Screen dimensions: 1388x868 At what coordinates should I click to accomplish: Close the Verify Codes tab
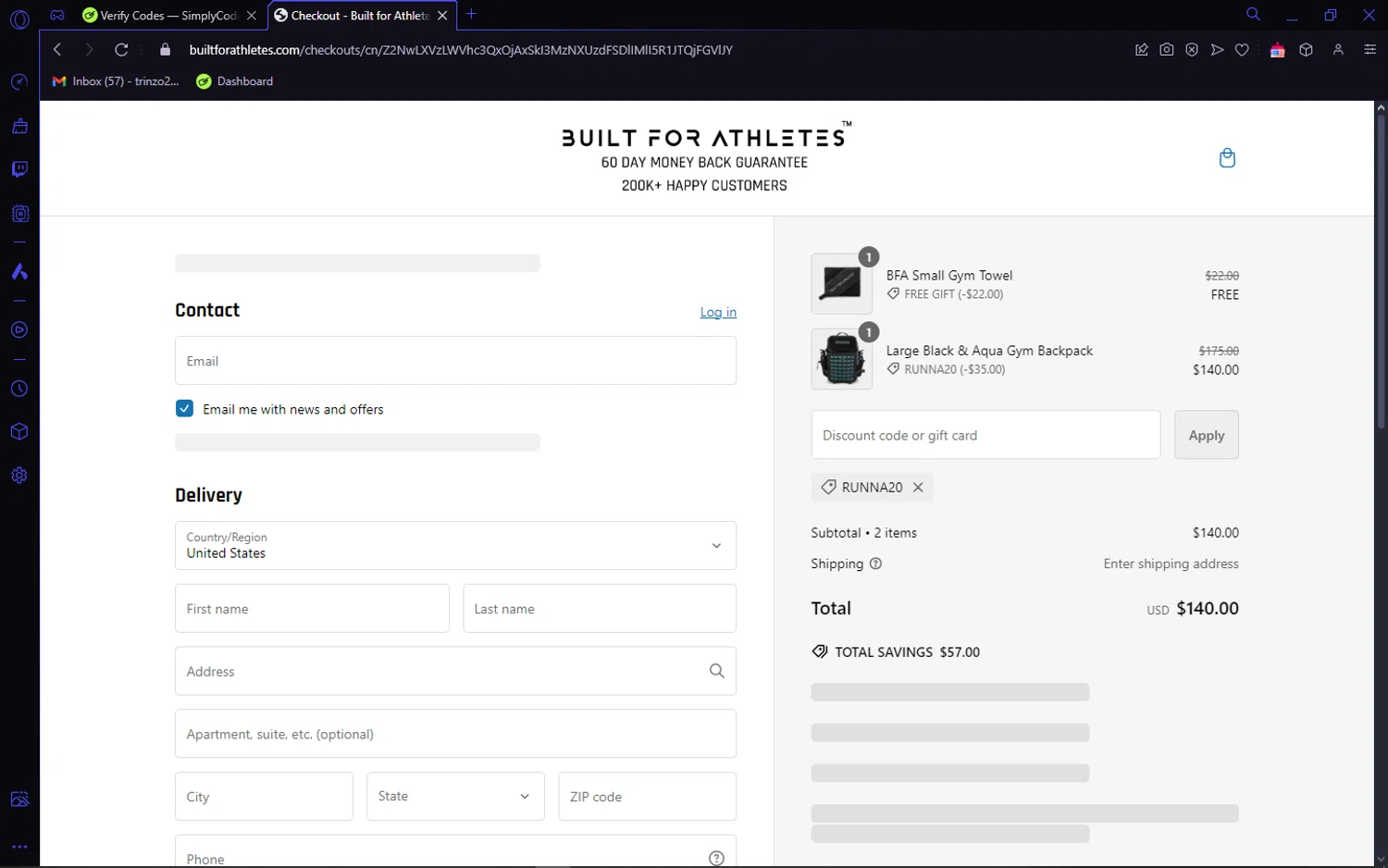[x=252, y=16]
